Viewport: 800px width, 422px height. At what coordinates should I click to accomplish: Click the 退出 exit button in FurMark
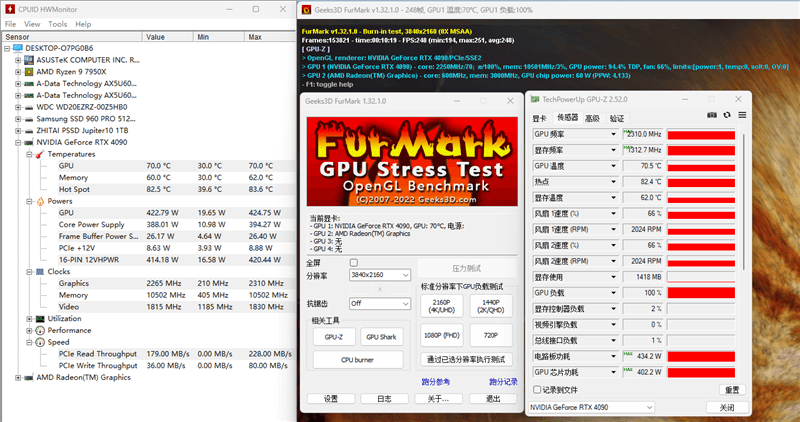tap(493, 399)
